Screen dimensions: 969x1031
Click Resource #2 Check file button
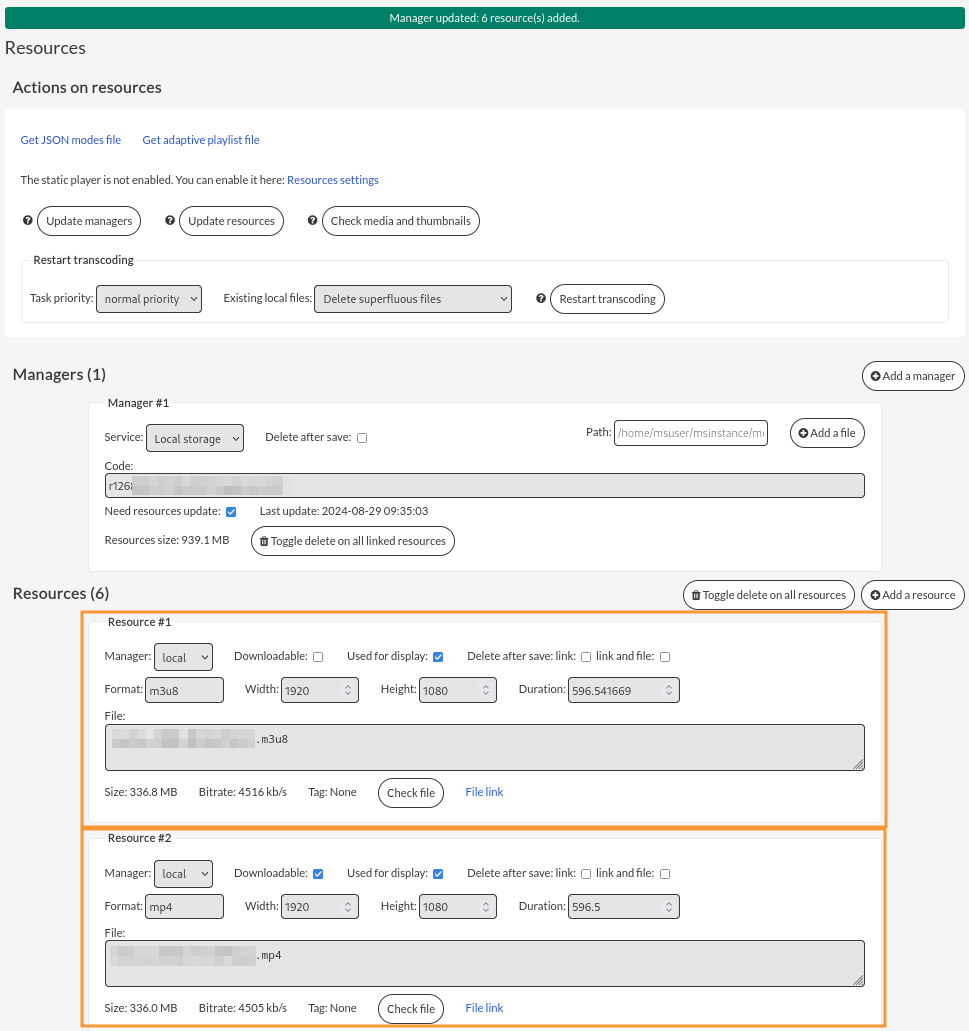411,1009
